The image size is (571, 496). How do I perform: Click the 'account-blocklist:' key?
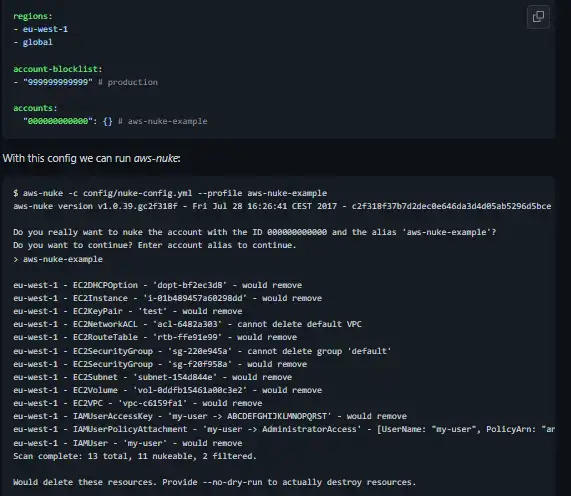point(58,69)
